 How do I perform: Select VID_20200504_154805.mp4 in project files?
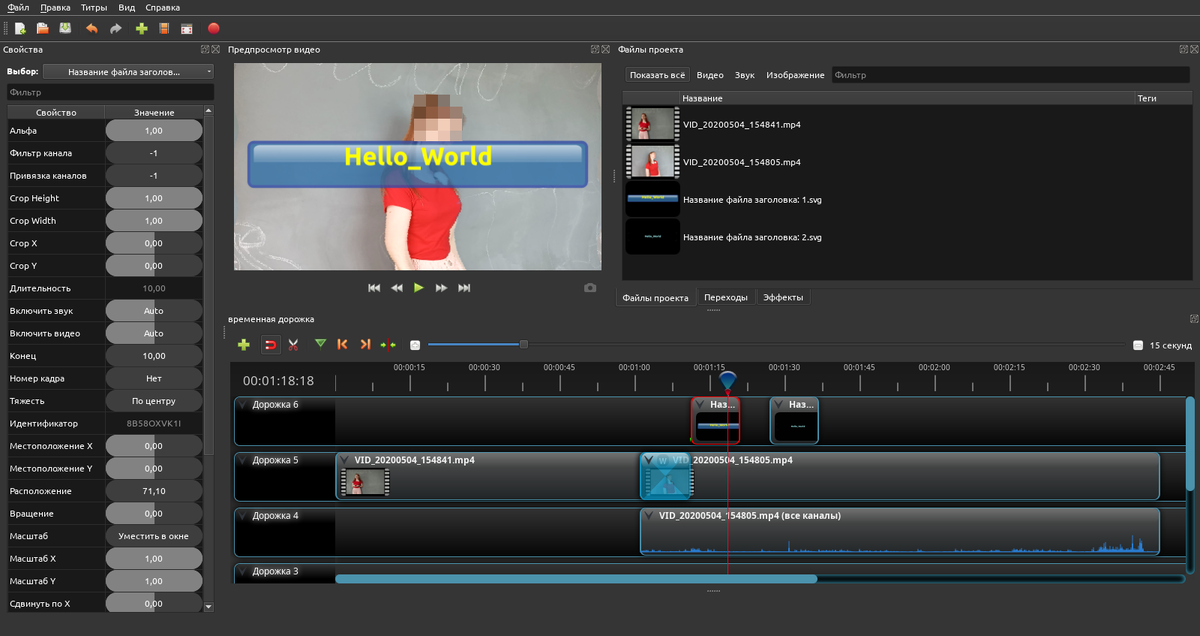pyautogui.click(x=741, y=162)
